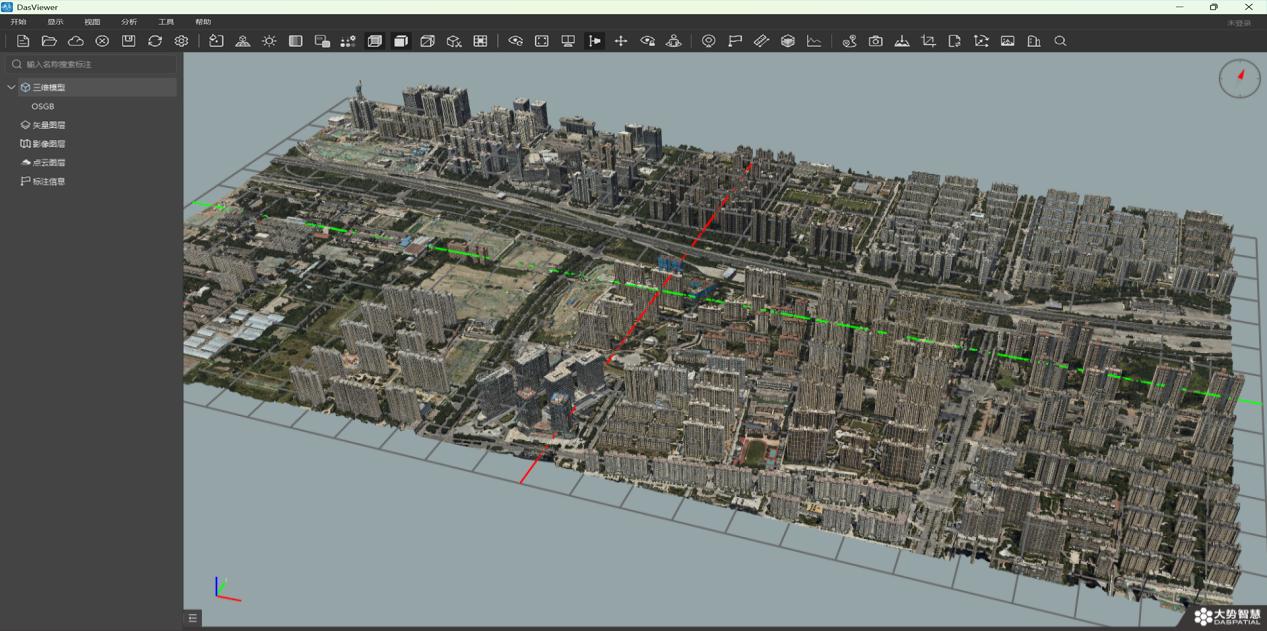Open the 工具 menu
1267x631 pixels.
166,22
